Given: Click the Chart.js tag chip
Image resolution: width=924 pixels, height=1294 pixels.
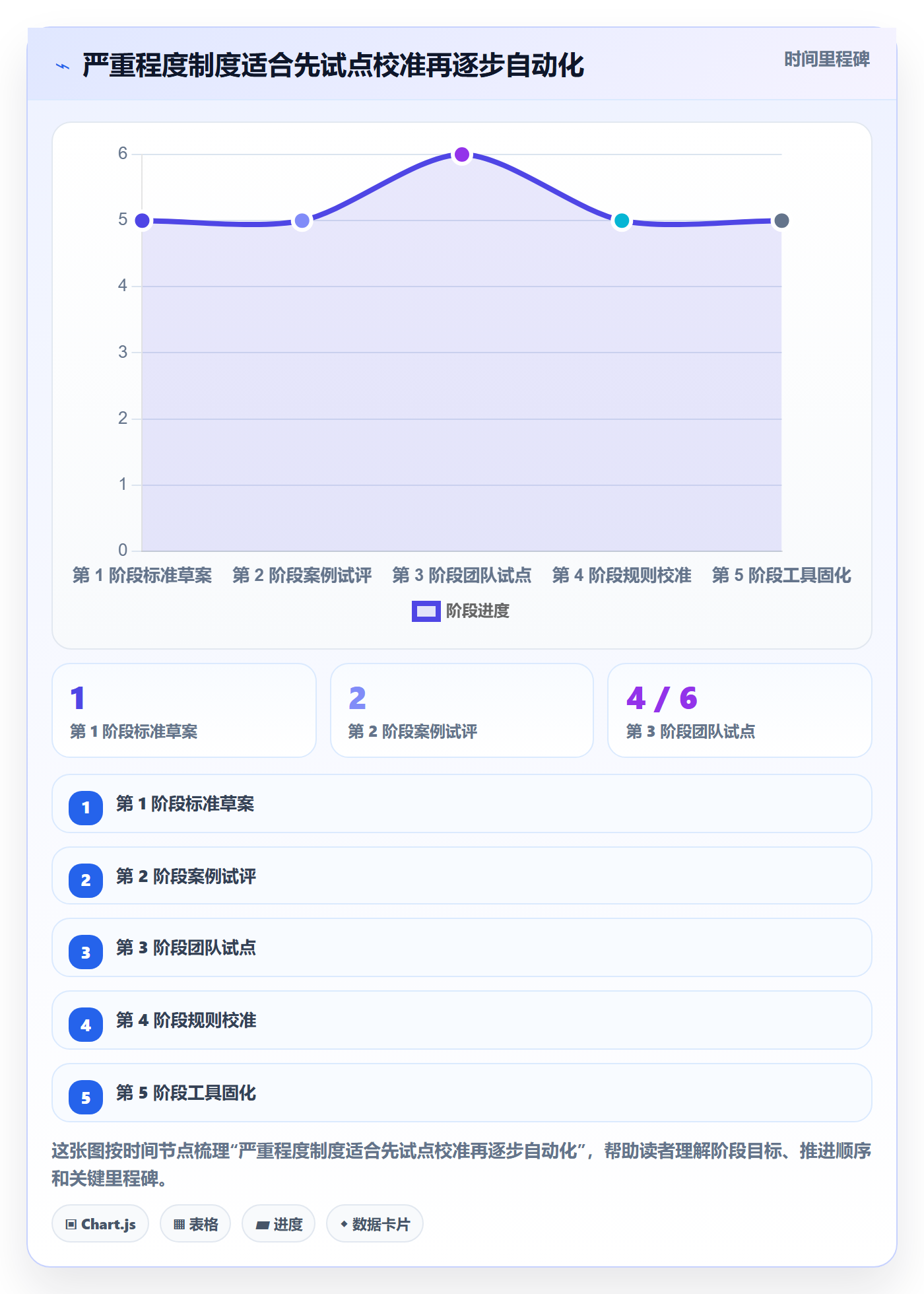Looking at the screenshot, I should pos(100,1224).
